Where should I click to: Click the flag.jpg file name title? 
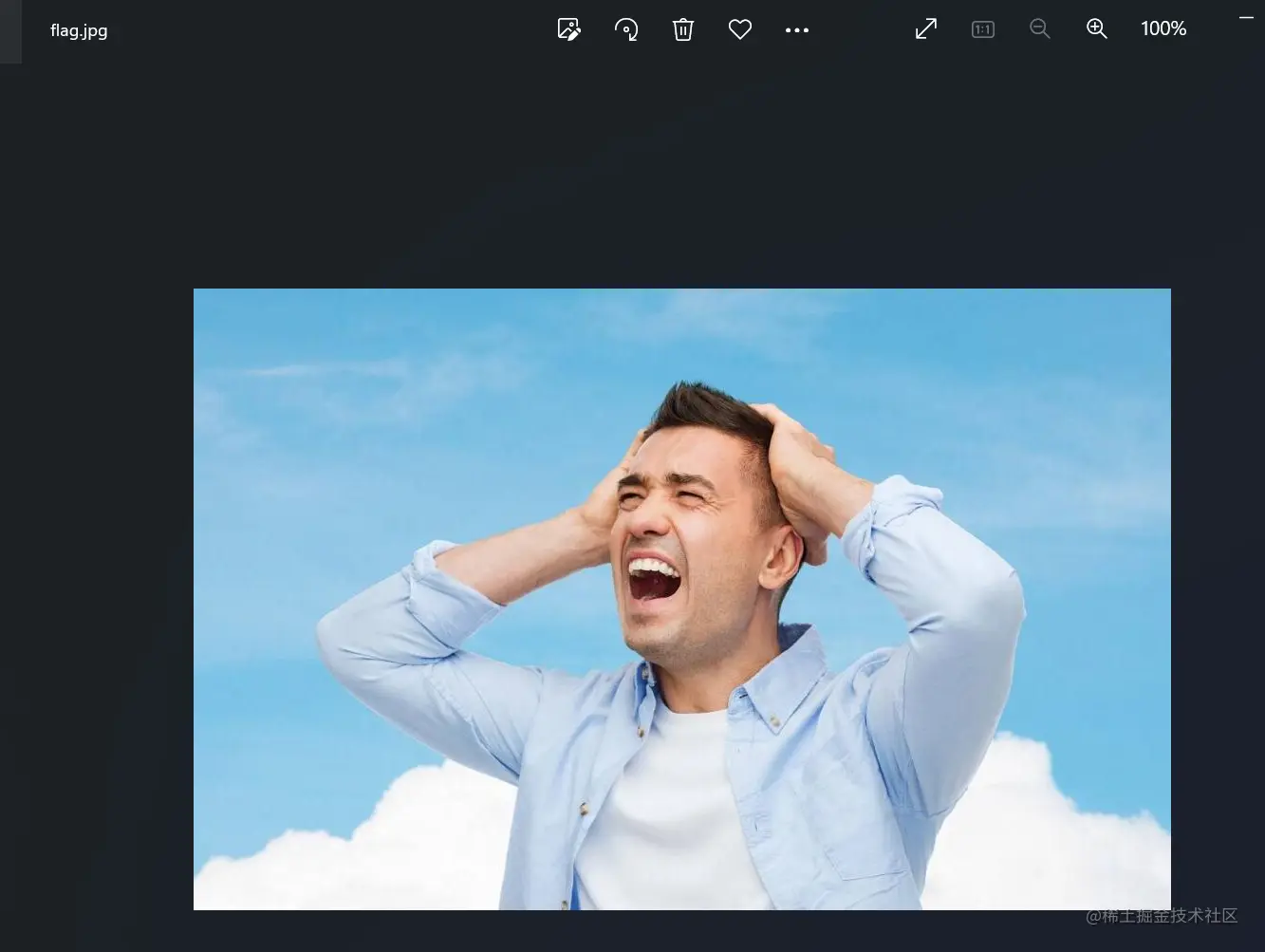pyautogui.click(x=79, y=30)
